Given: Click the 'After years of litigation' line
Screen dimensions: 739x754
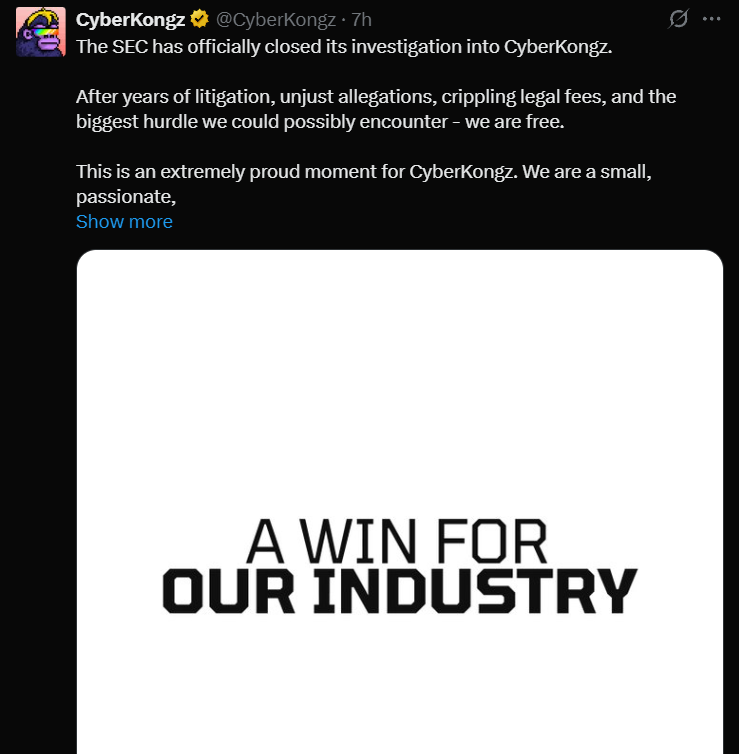Looking at the screenshot, I should point(200,97).
